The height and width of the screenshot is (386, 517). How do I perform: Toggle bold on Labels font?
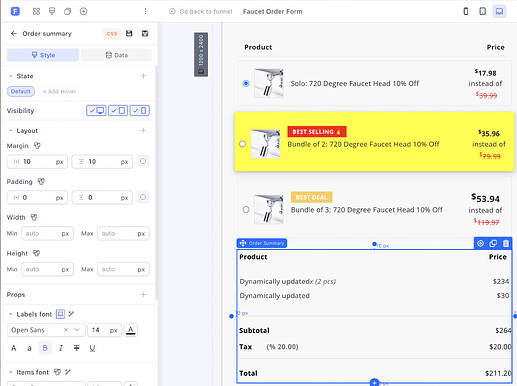tap(45, 348)
